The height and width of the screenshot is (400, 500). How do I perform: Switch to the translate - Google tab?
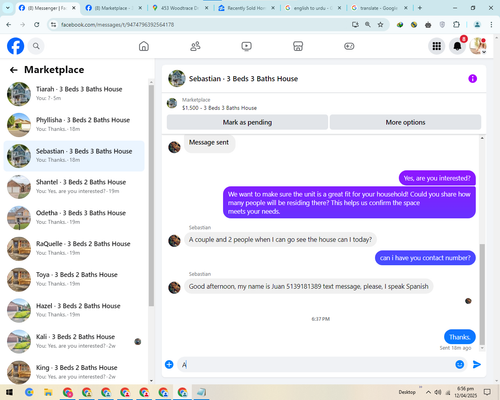click(x=380, y=8)
